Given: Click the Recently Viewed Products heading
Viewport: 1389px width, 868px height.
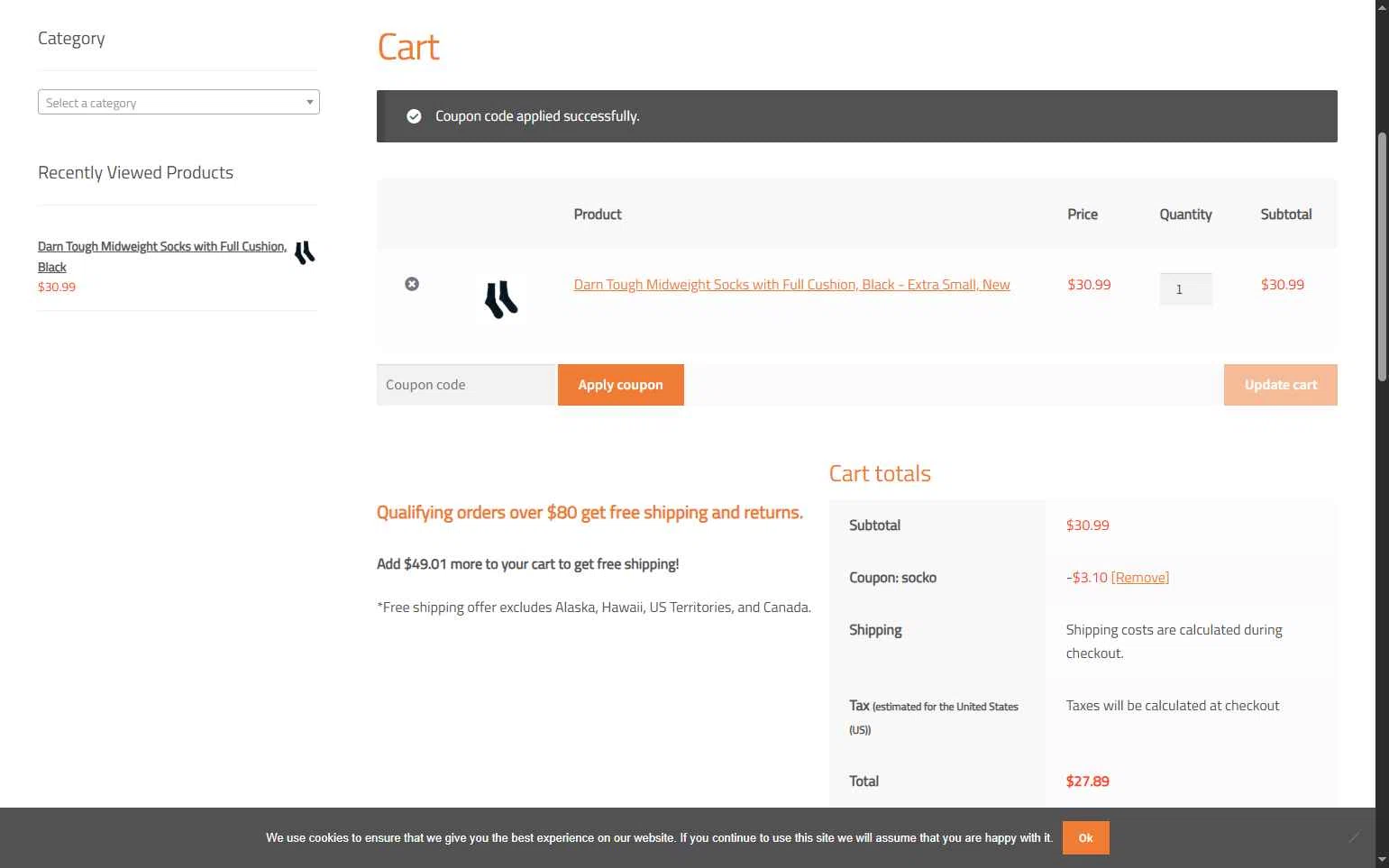Looking at the screenshot, I should 135,173.
